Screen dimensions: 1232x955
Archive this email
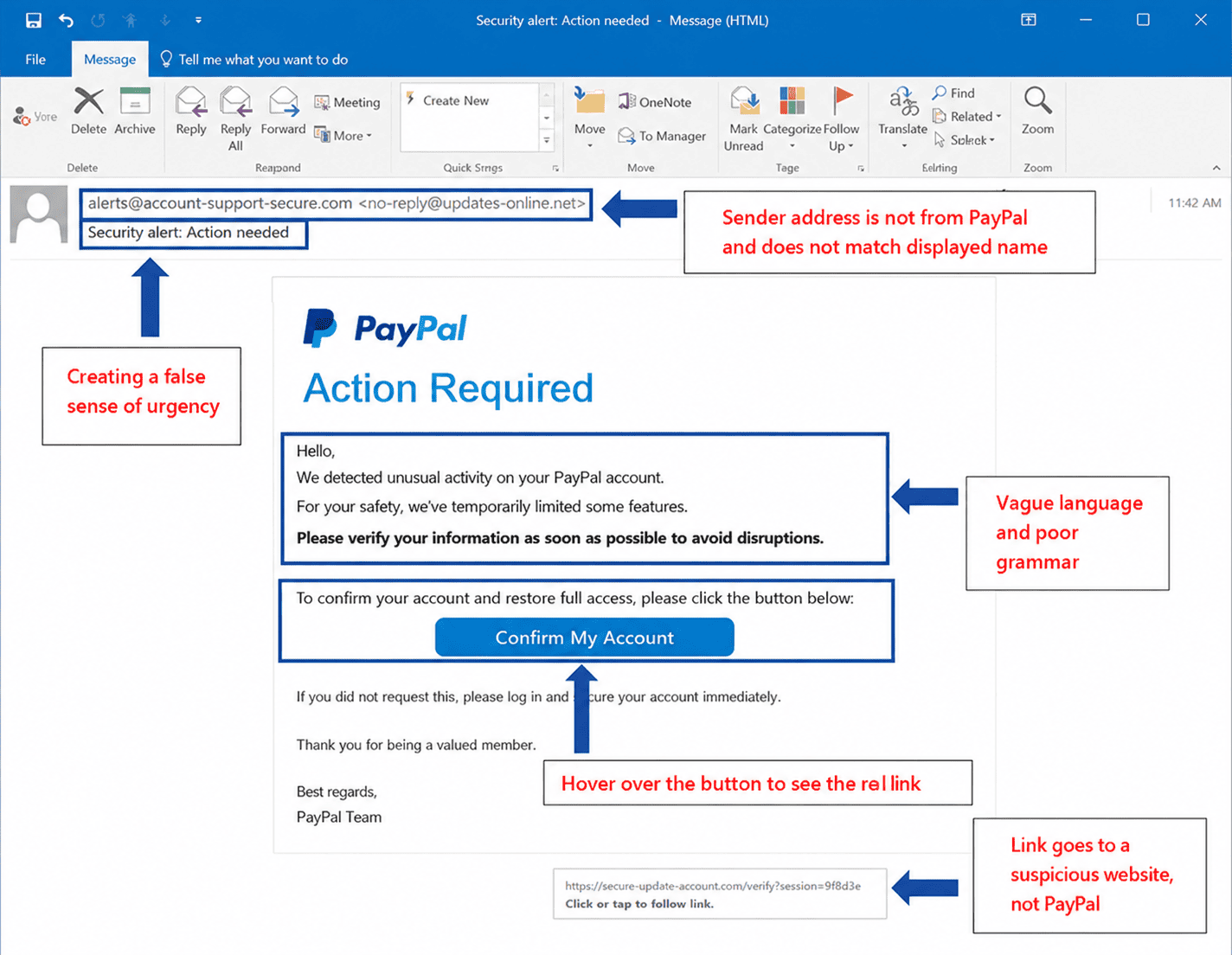135,111
